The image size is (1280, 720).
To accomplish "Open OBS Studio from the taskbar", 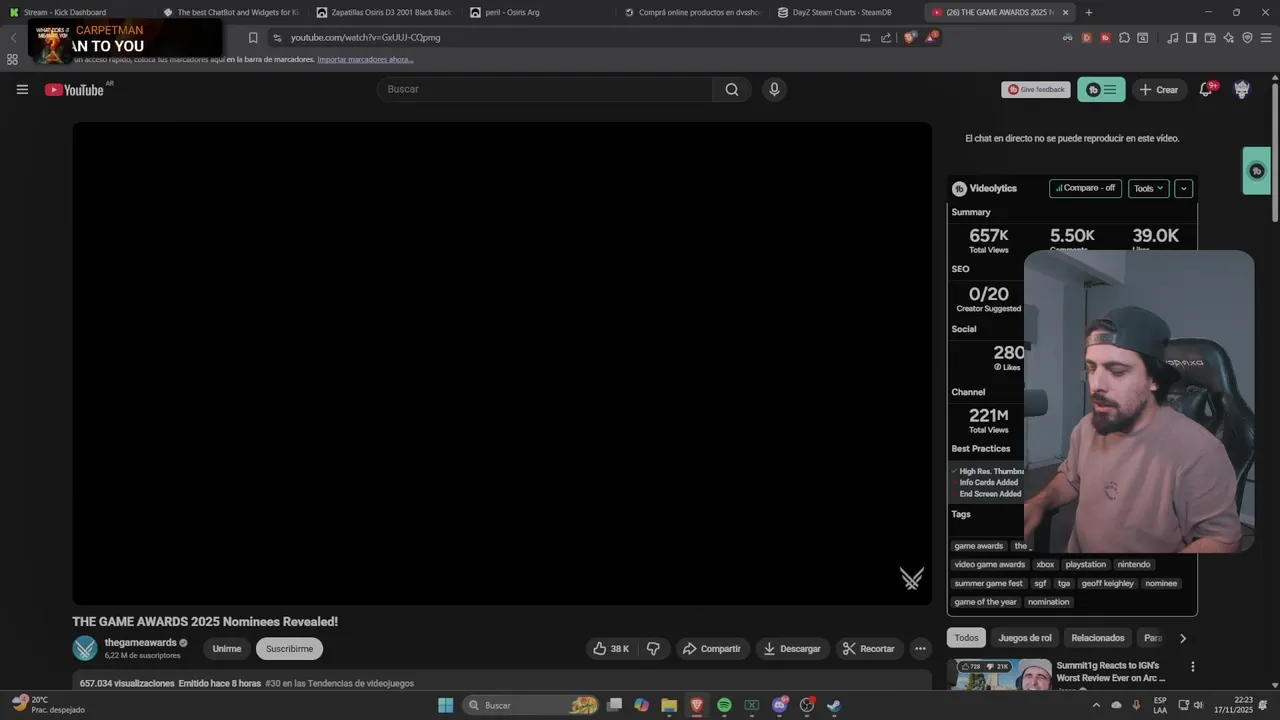I will coord(807,705).
